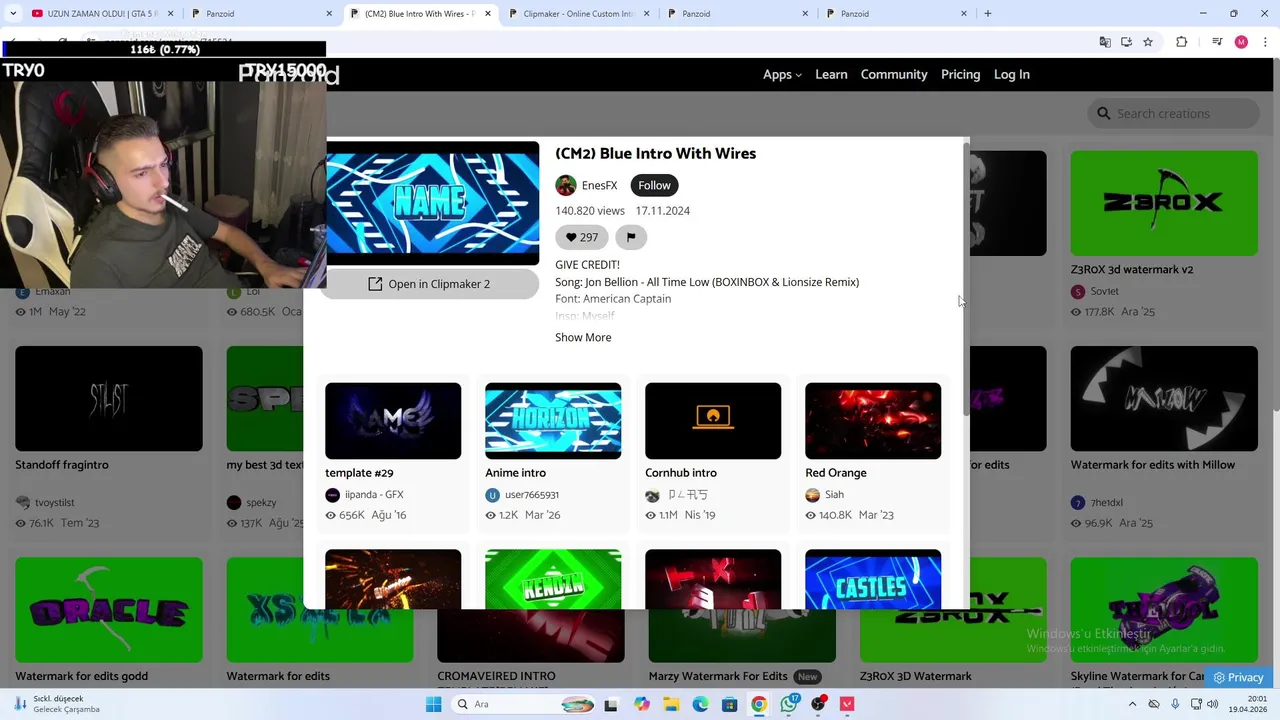1280x720 pixels.
Task: Expand description with Show More
Action: pos(583,337)
